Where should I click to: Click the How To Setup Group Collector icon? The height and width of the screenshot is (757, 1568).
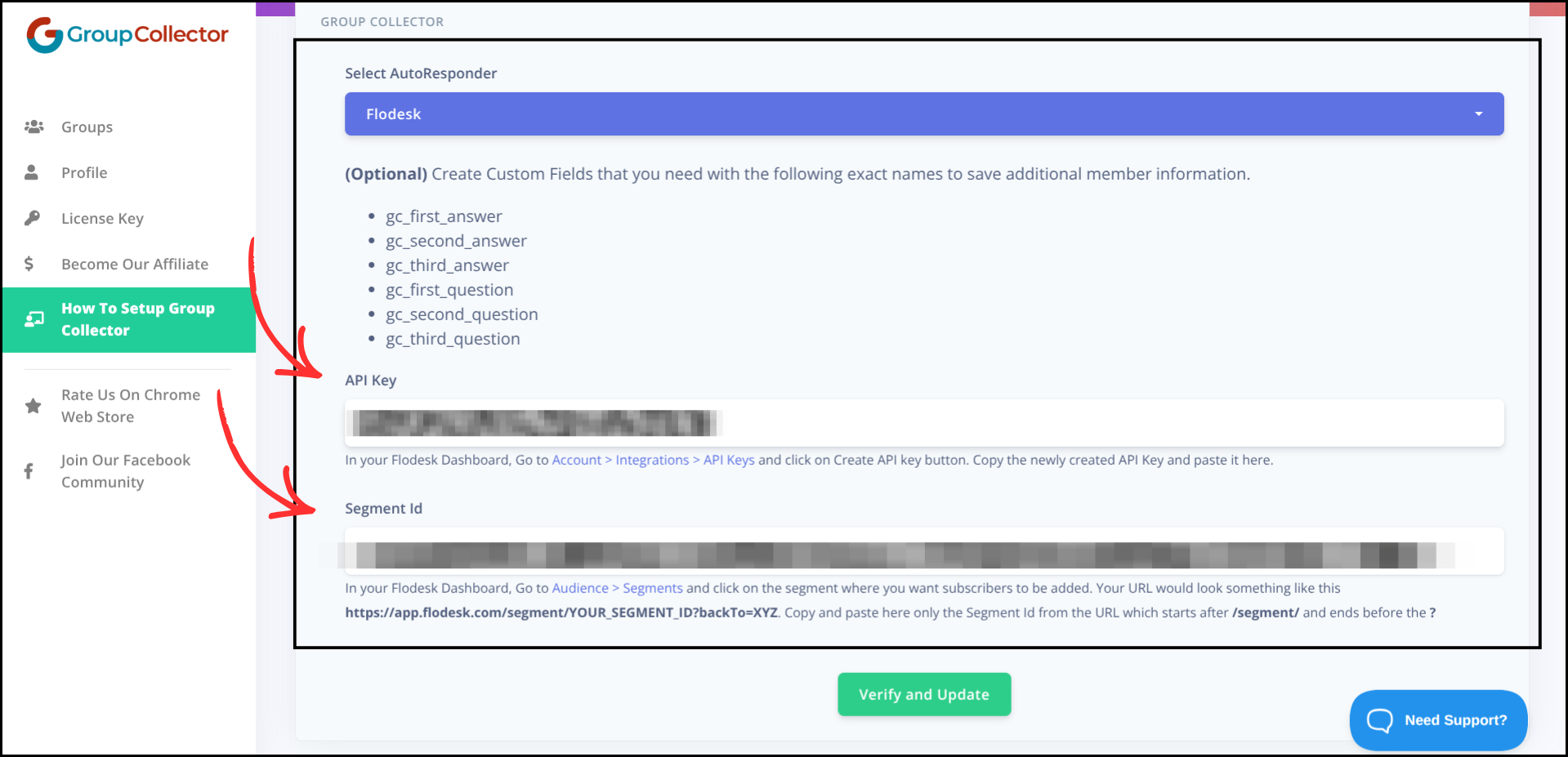pos(34,318)
